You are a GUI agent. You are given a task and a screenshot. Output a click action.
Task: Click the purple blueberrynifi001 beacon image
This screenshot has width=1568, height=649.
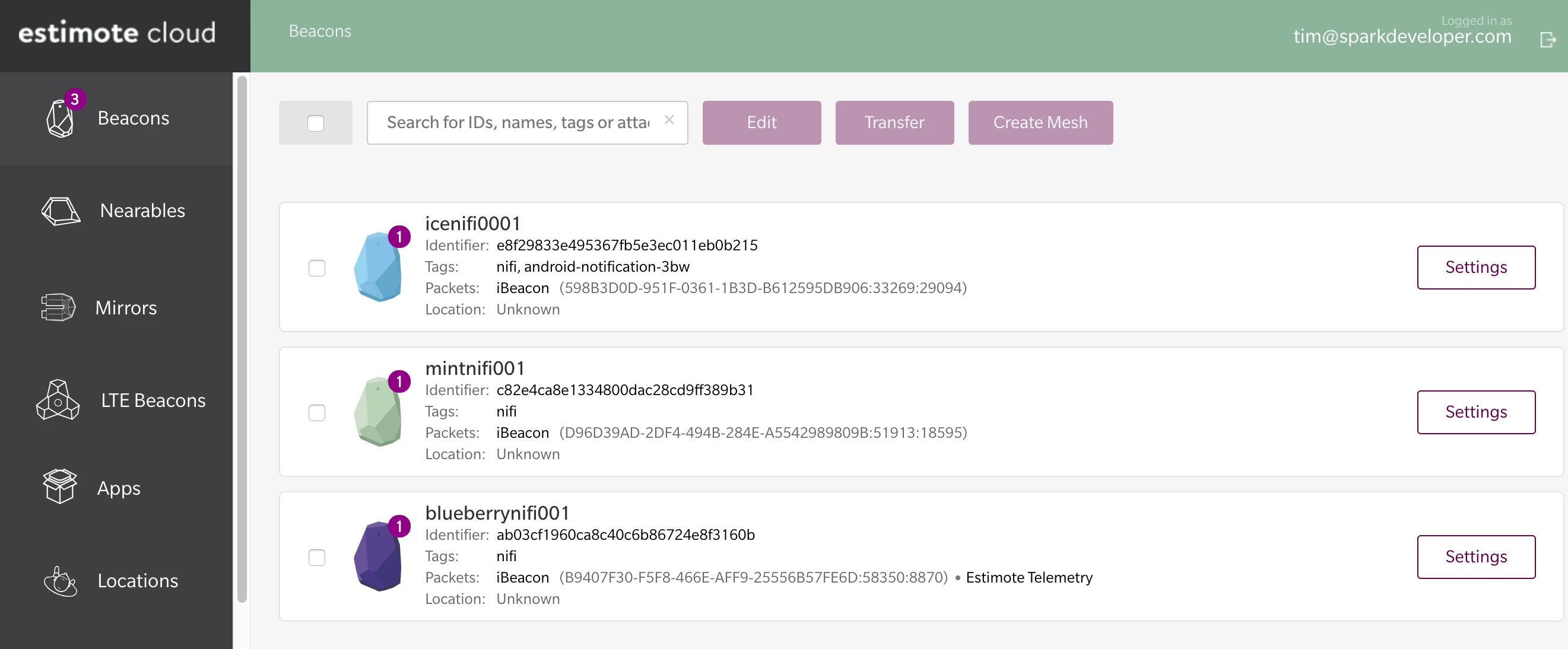coord(377,556)
